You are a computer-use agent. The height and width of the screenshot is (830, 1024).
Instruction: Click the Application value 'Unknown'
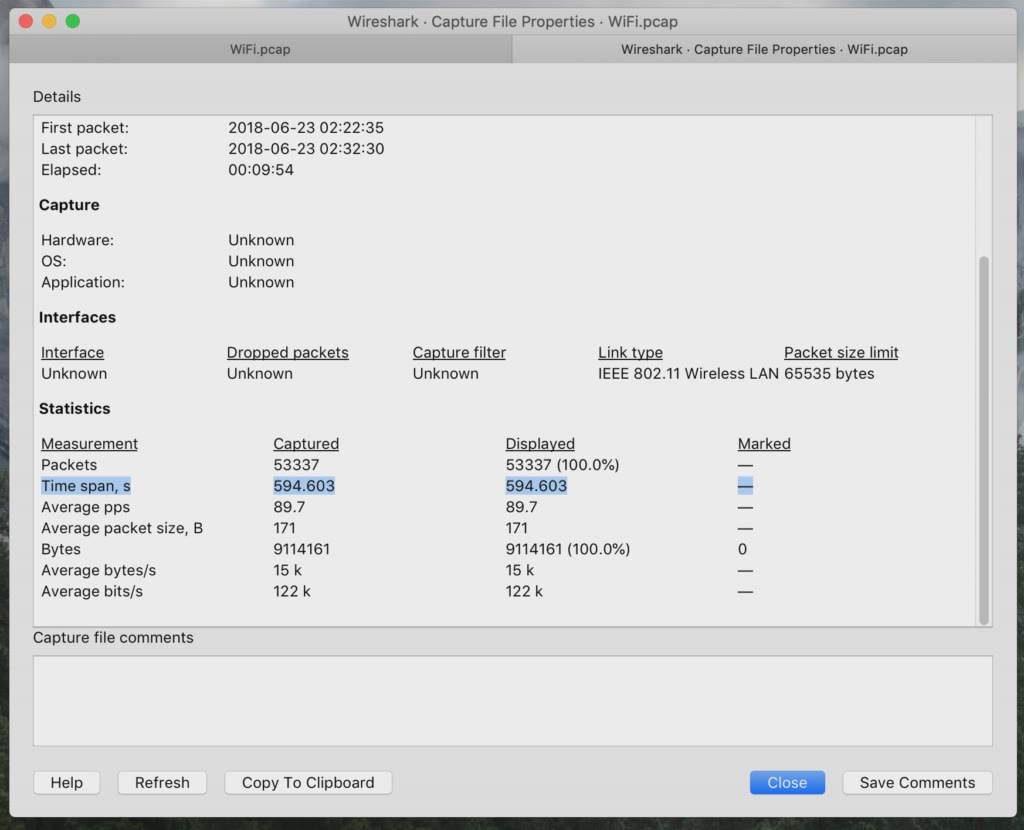pos(261,282)
